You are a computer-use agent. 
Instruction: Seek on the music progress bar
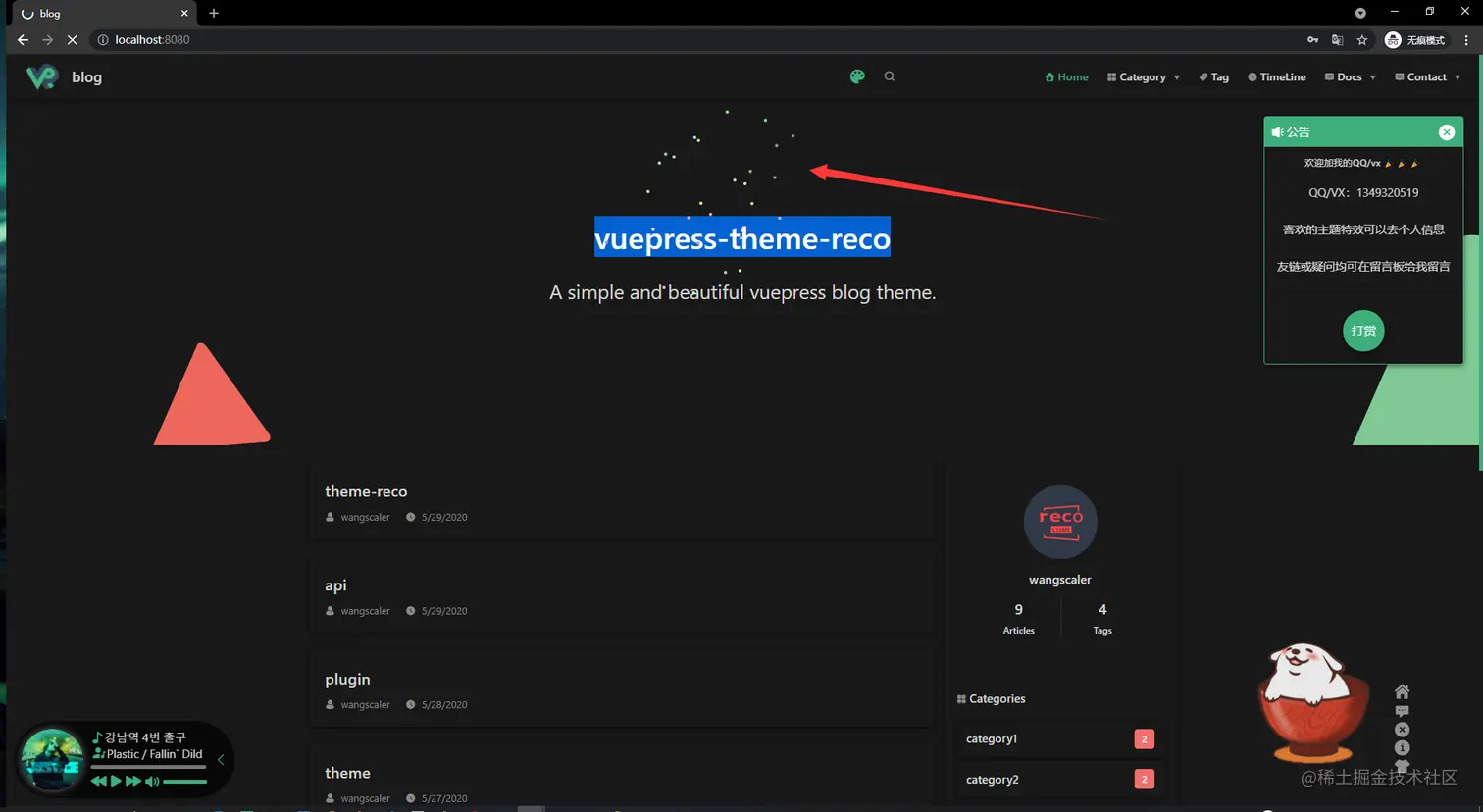click(148, 767)
